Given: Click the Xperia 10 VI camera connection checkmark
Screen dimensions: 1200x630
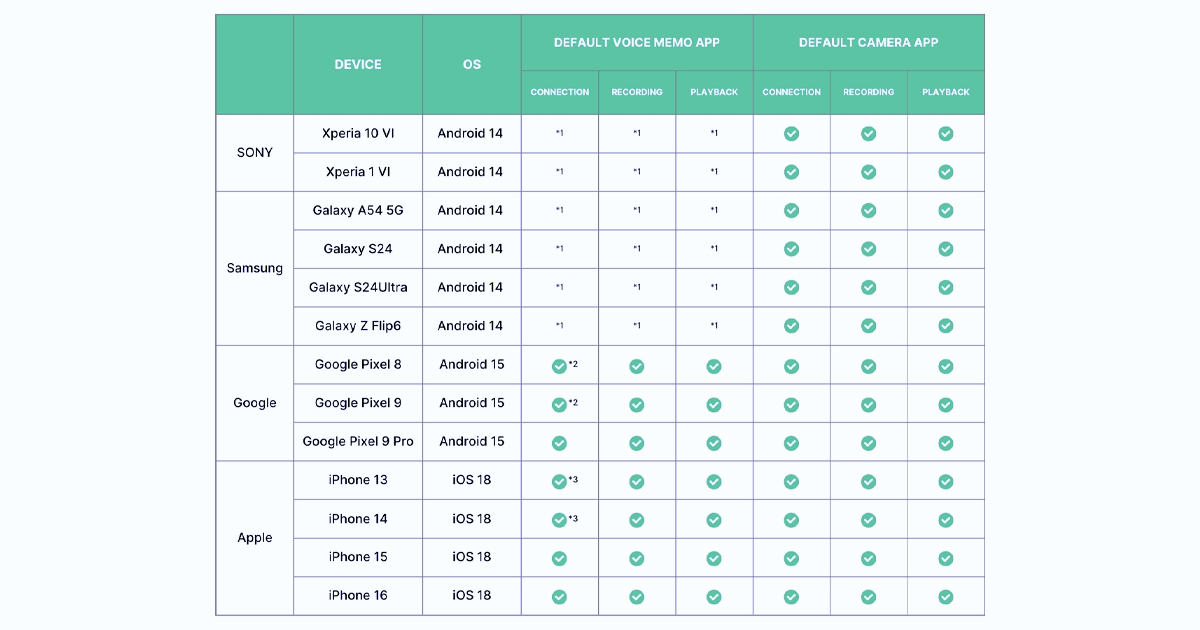Looking at the screenshot, I should tap(791, 134).
